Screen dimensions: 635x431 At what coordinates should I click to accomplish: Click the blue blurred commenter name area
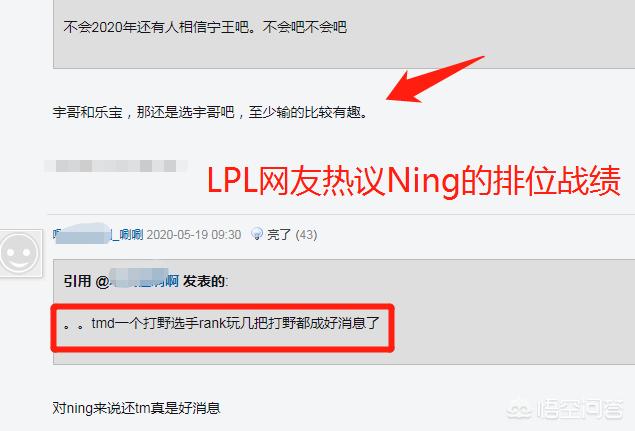point(82,233)
